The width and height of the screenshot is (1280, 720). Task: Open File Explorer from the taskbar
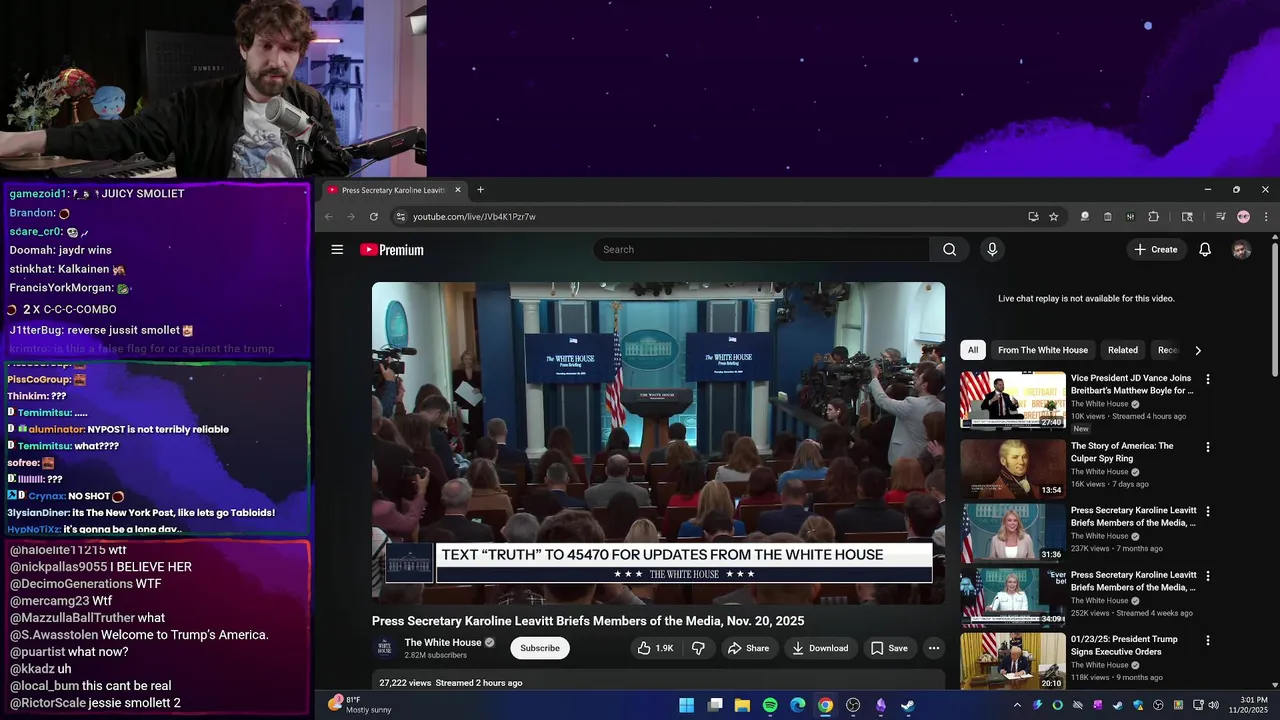(742, 705)
